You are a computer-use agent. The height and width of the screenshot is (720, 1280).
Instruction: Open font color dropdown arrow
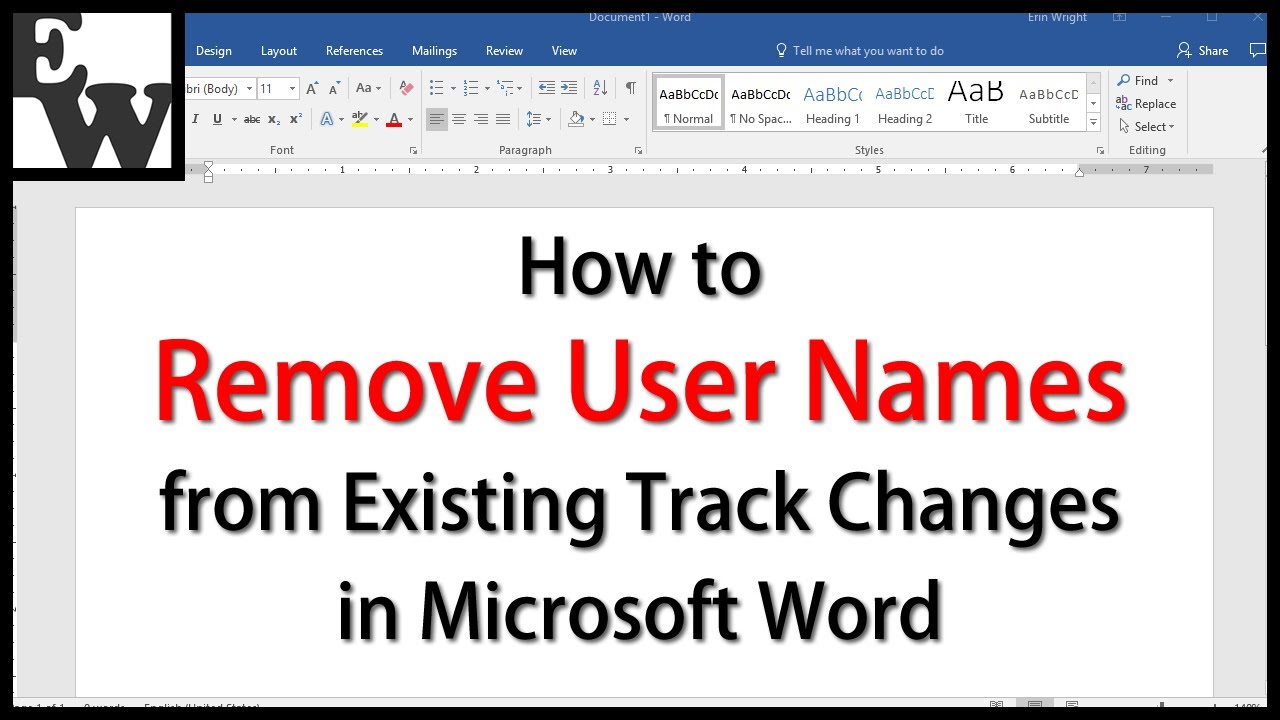point(410,119)
